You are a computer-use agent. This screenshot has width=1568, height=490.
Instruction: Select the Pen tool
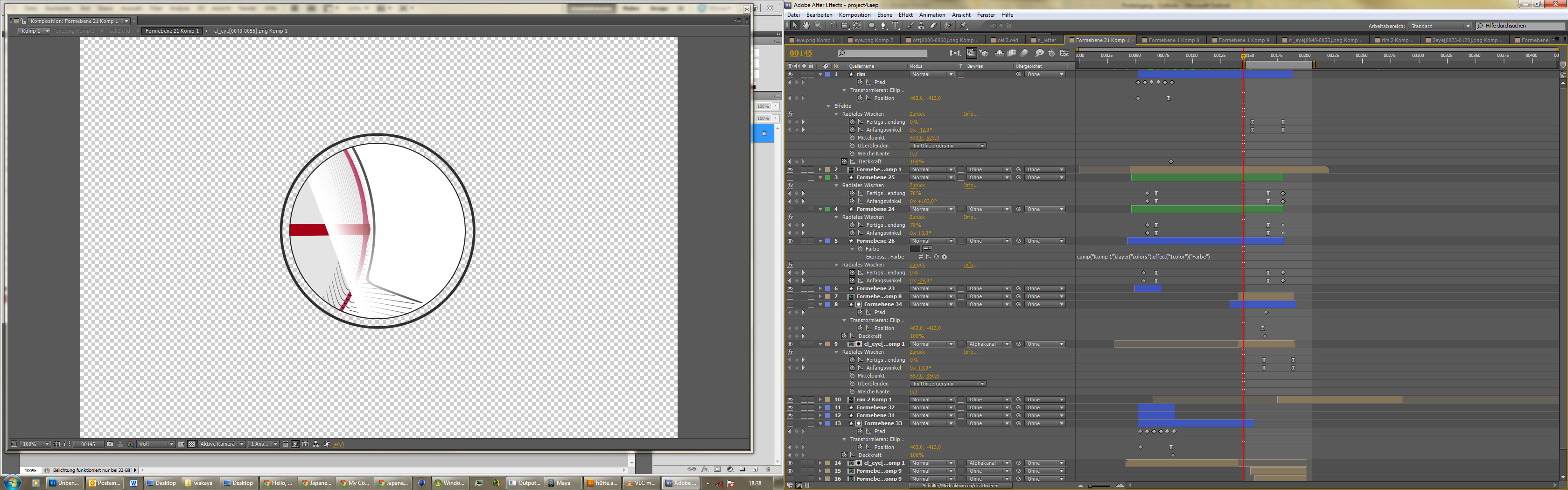pos(883,26)
